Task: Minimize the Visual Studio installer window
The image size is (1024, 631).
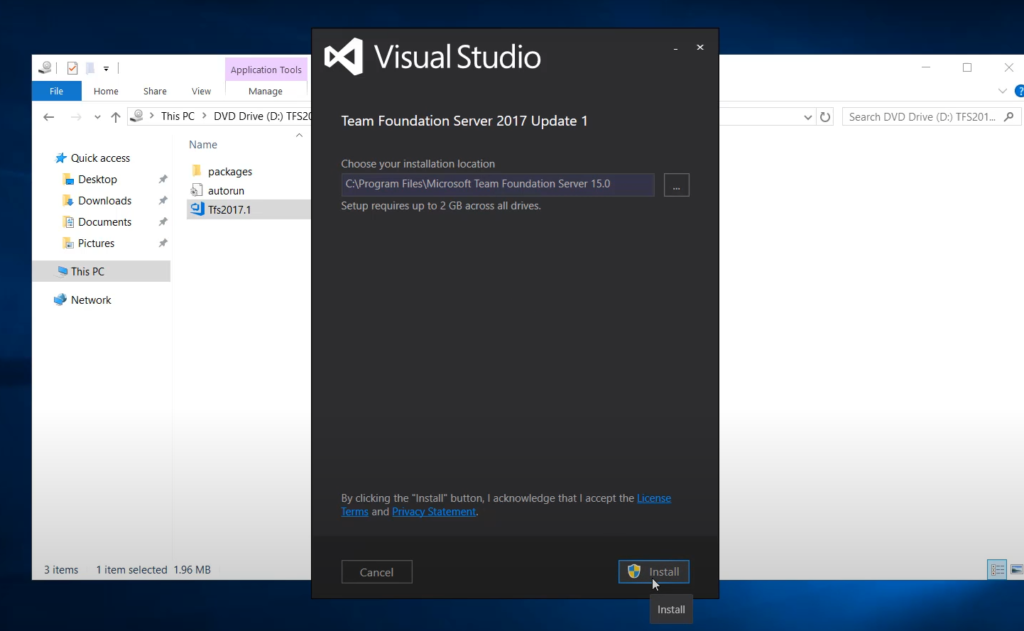Action: [675, 48]
